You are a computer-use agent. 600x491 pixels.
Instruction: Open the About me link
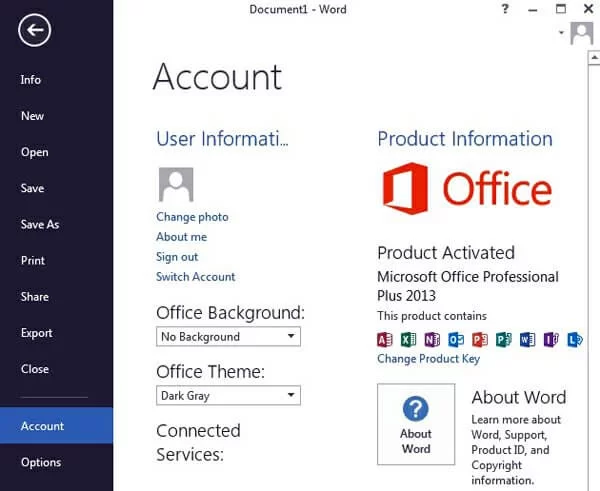pyautogui.click(x=181, y=237)
